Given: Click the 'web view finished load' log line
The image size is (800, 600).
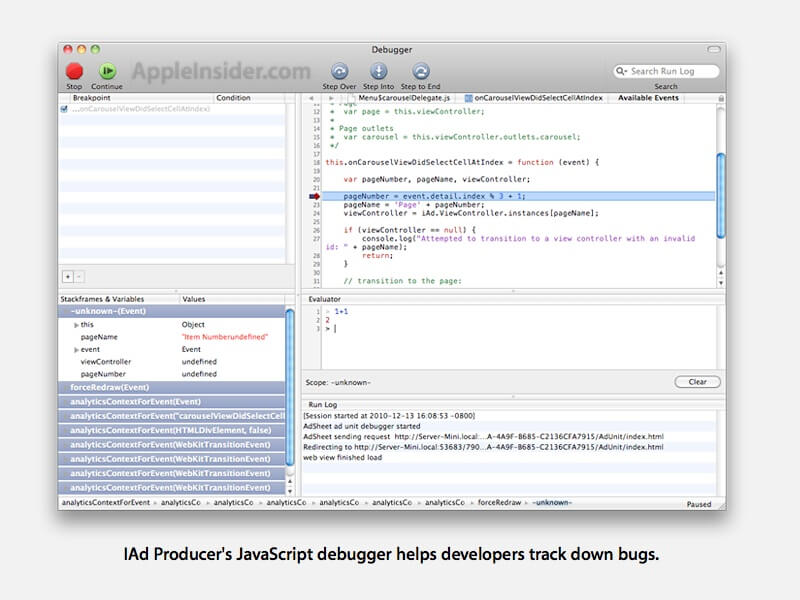Looking at the screenshot, I should (x=342, y=458).
